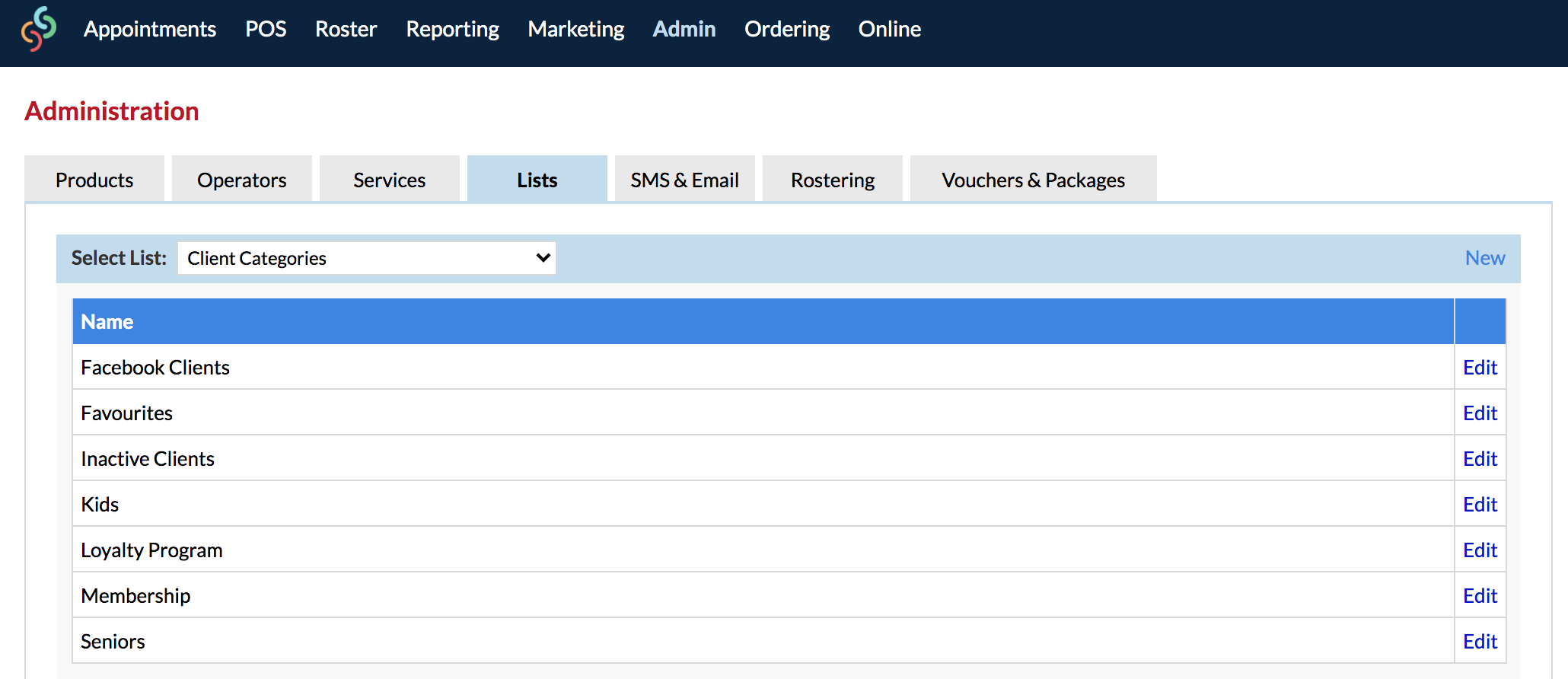Viewport: 1568px width, 679px height.
Task: Edit the Kids category
Action: 1480,504
